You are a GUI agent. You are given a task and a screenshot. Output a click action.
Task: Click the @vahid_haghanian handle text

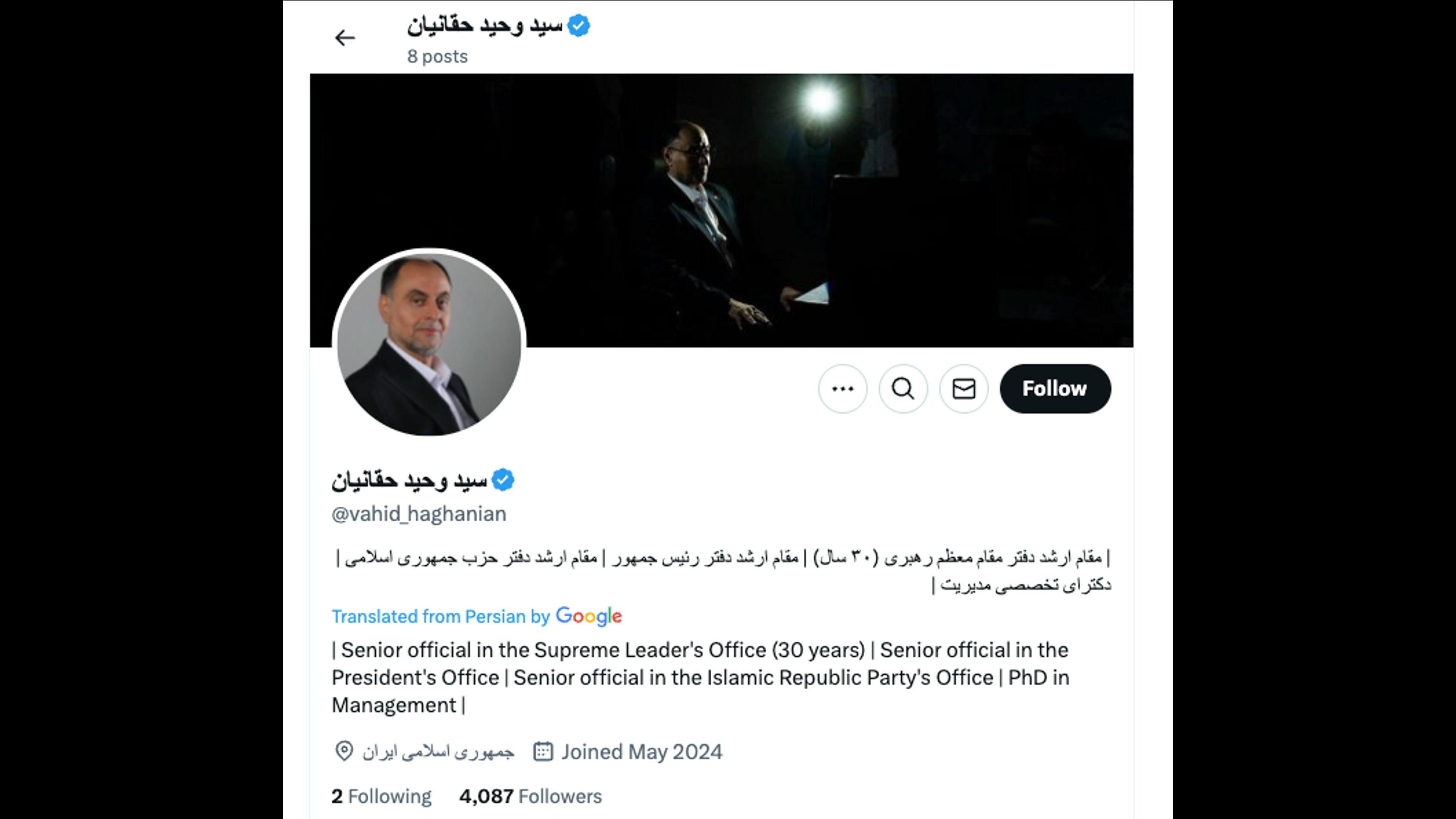click(419, 514)
